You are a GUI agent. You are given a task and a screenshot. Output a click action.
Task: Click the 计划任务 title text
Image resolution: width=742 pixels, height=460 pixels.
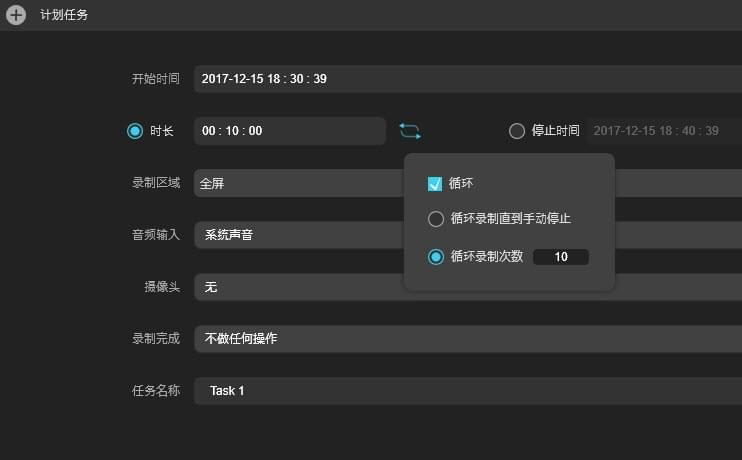(x=64, y=15)
